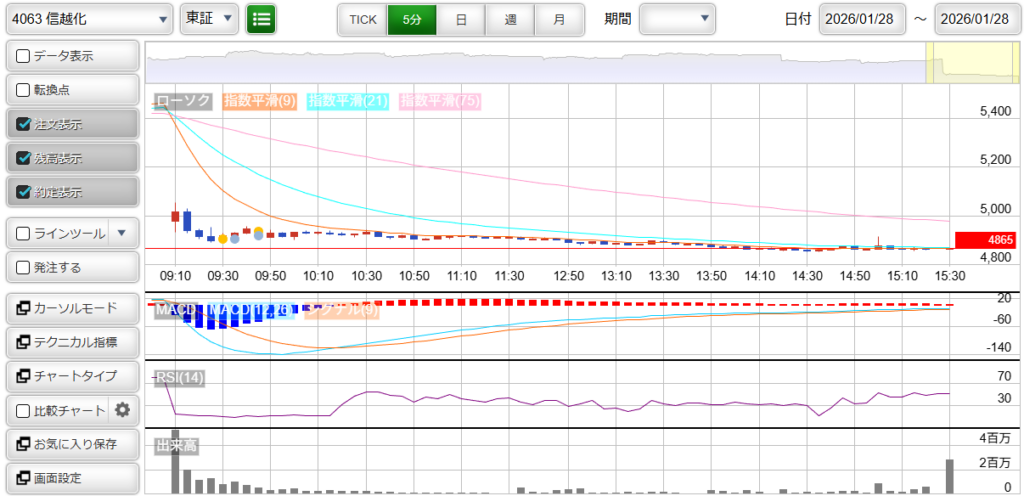Click the start date field 2026/01/28
Viewport: 1024px width, 496px height.
tap(862, 20)
